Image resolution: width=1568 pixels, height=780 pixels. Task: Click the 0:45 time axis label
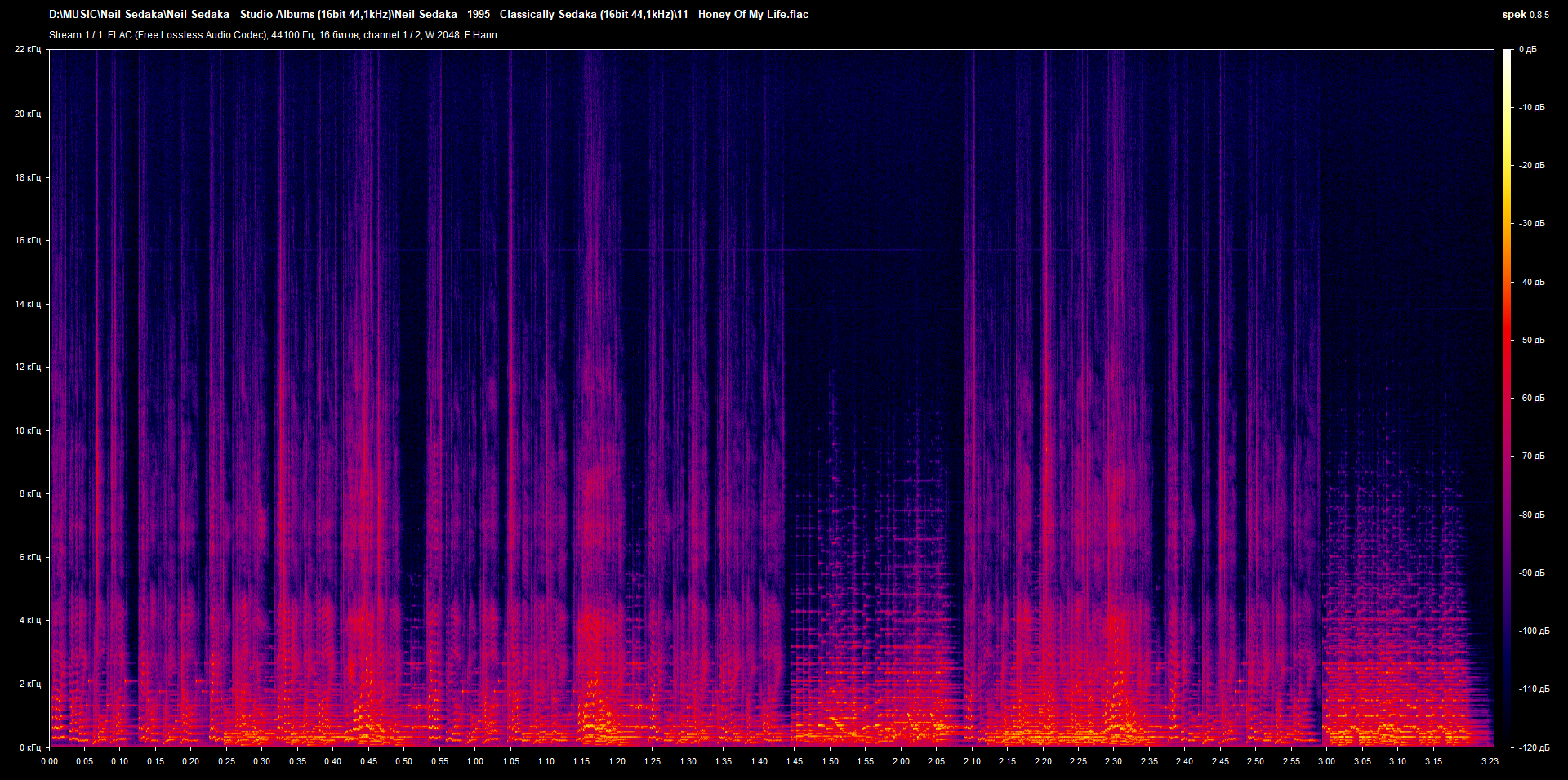369,761
